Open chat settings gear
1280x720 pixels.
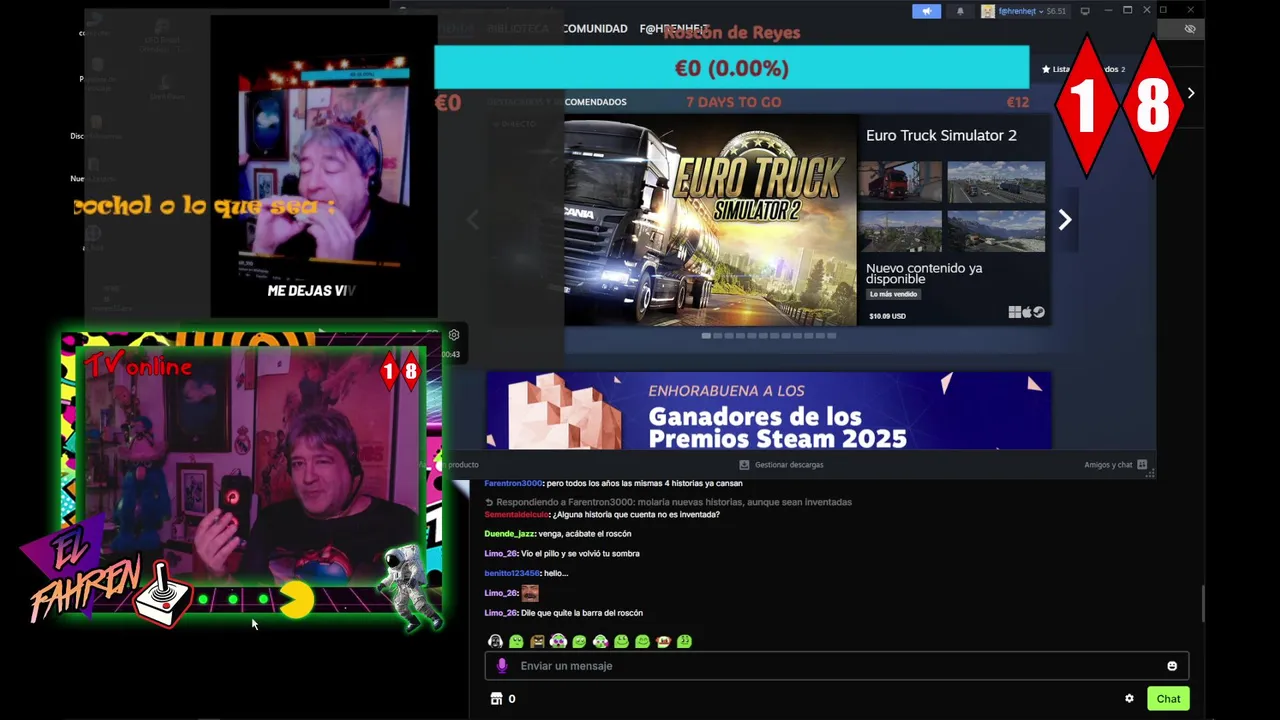[1129, 699]
